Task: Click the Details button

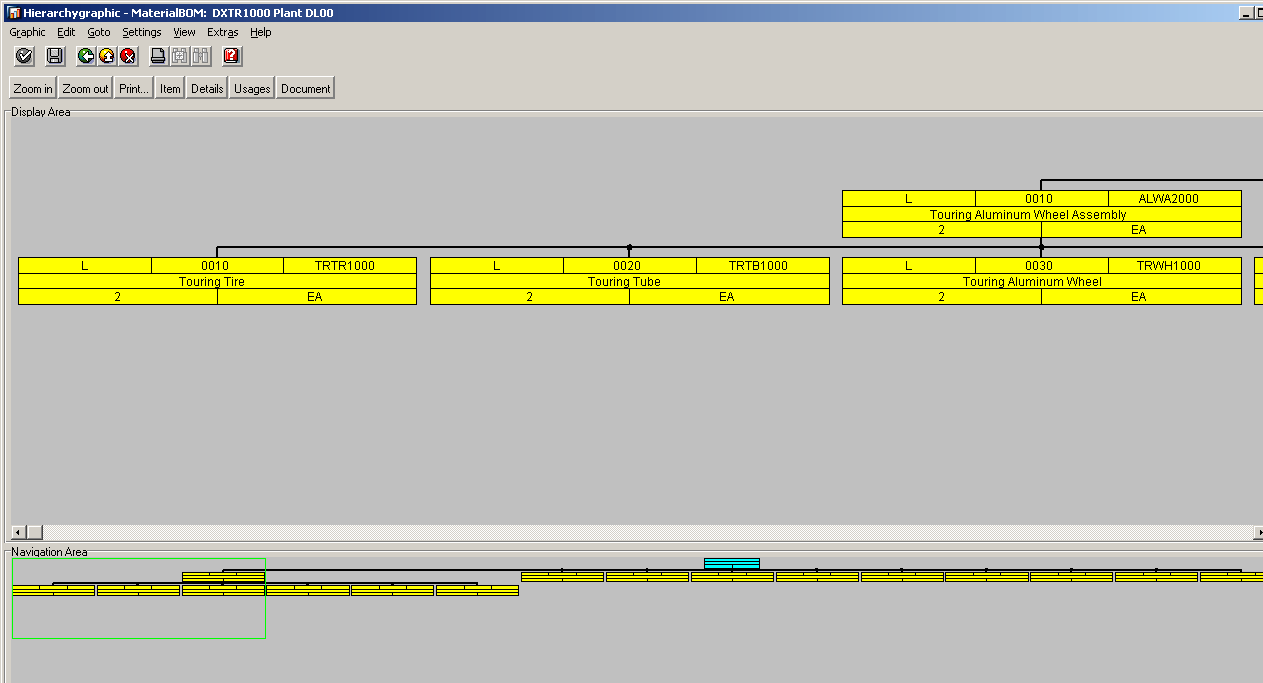Action: [x=207, y=88]
